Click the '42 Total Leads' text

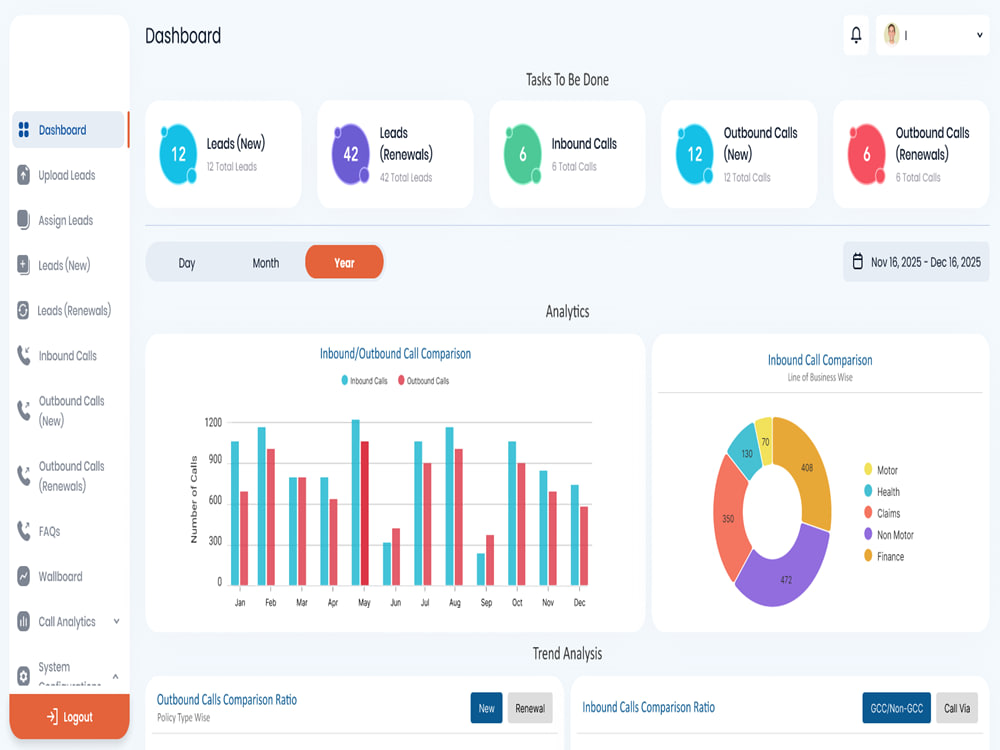pos(406,177)
